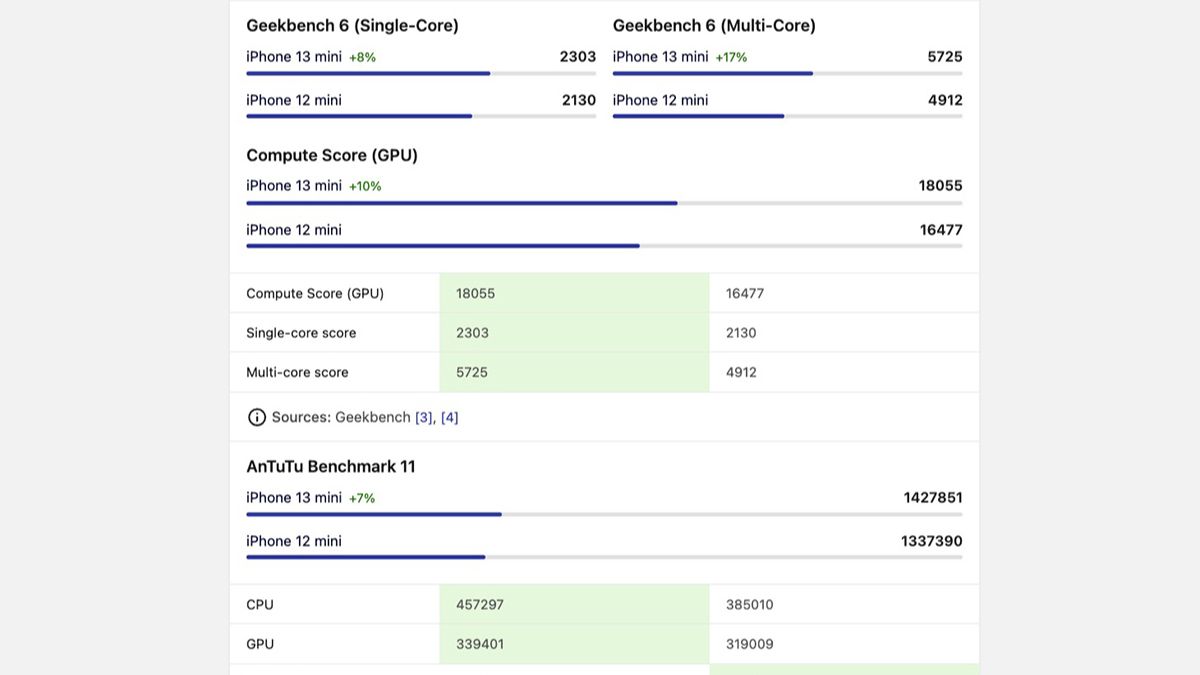Click the Multi-core score table row label

tap(297, 372)
